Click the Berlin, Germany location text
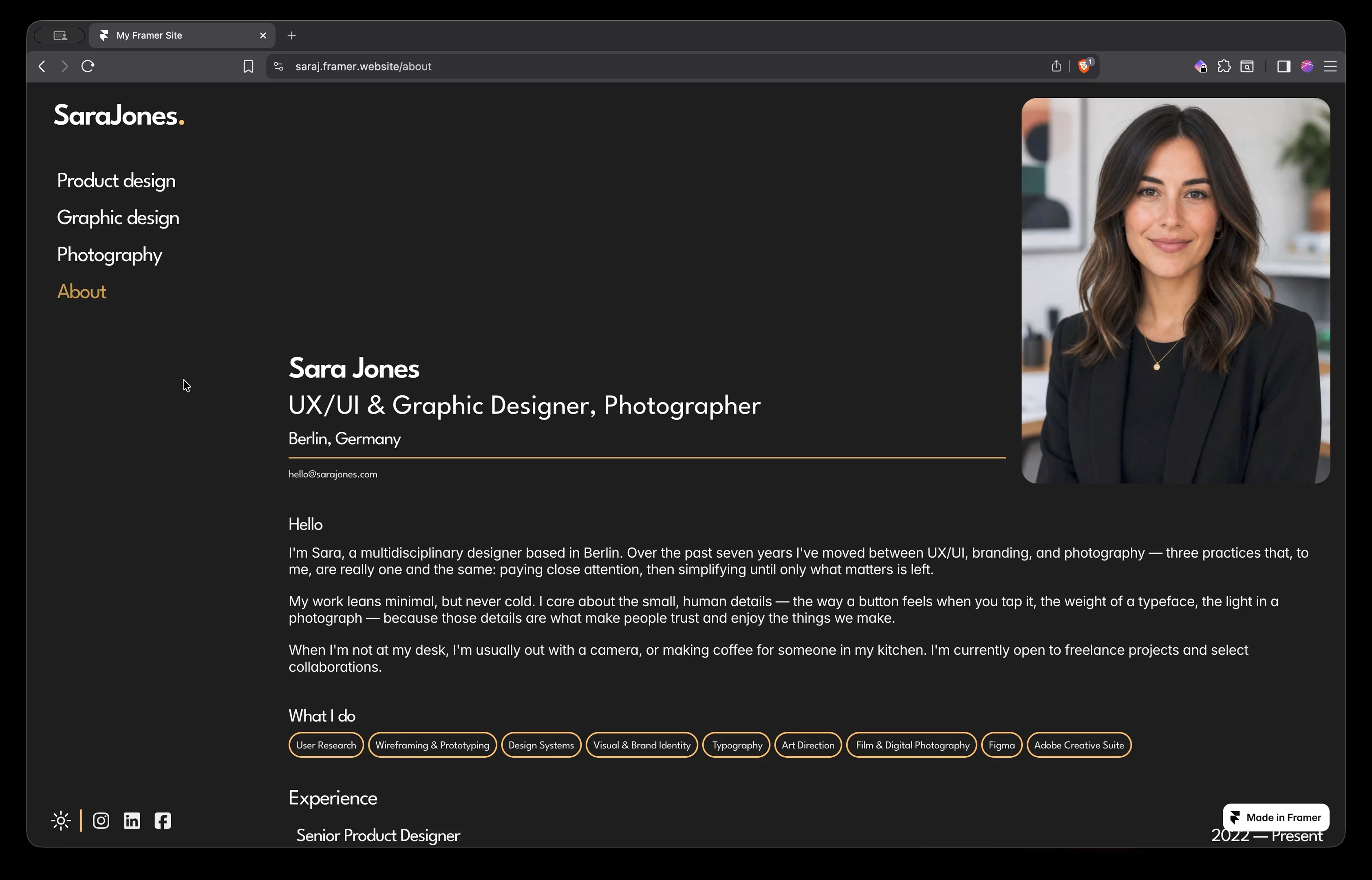 [345, 439]
